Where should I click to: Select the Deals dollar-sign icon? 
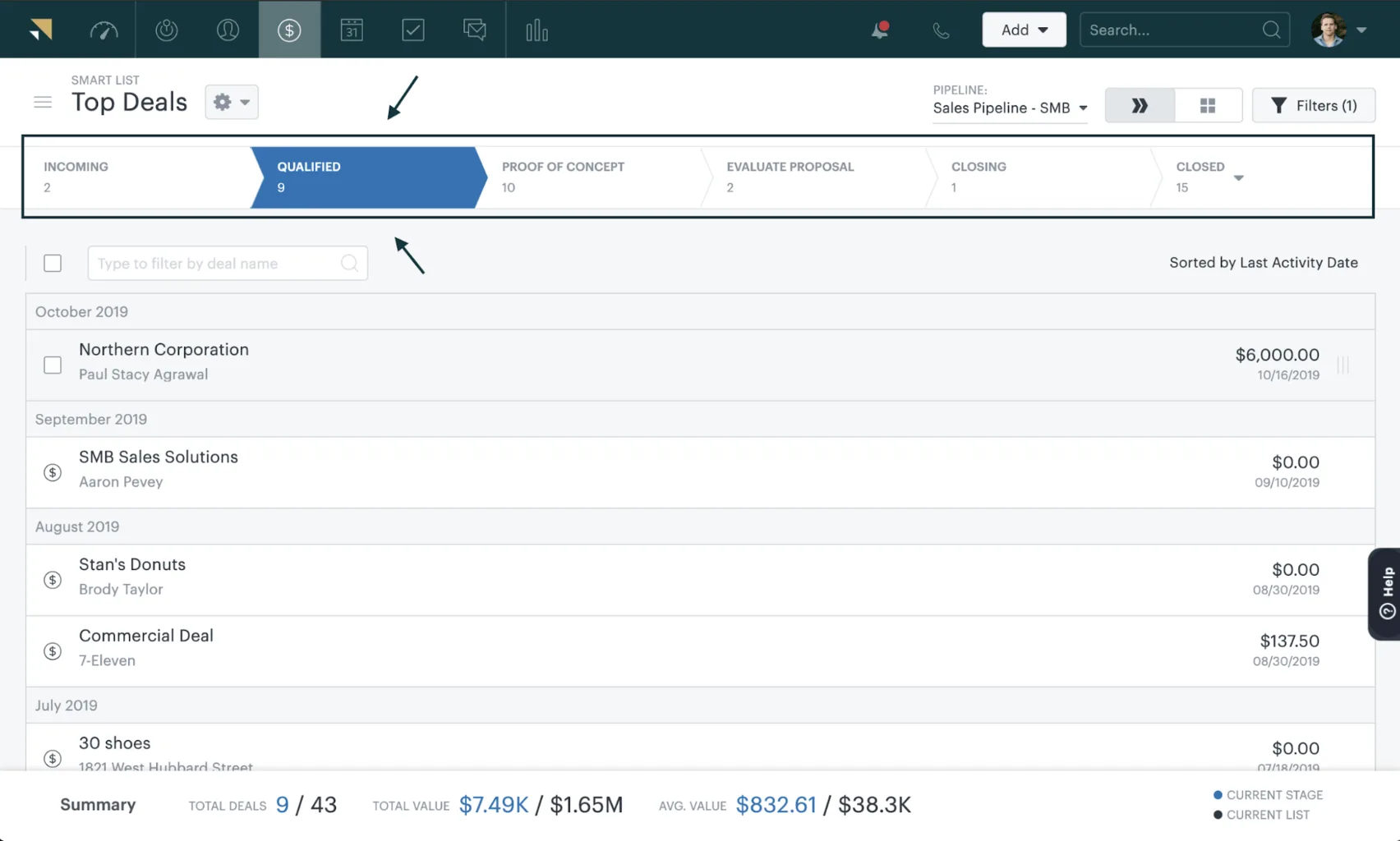pos(289,30)
